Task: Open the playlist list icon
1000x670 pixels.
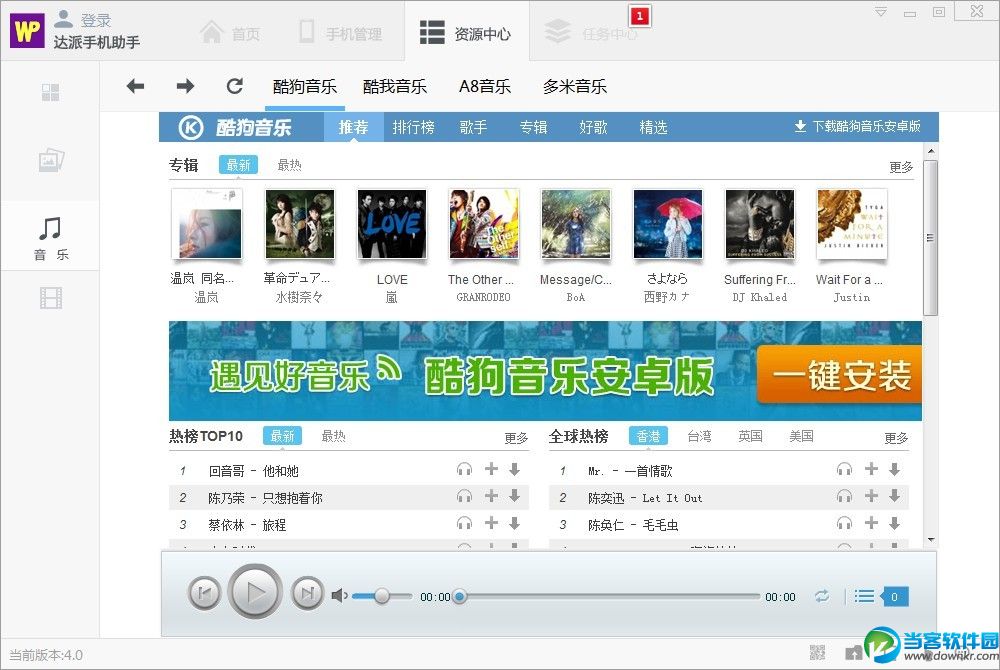Action: pyautogui.click(x=864, y=597)
